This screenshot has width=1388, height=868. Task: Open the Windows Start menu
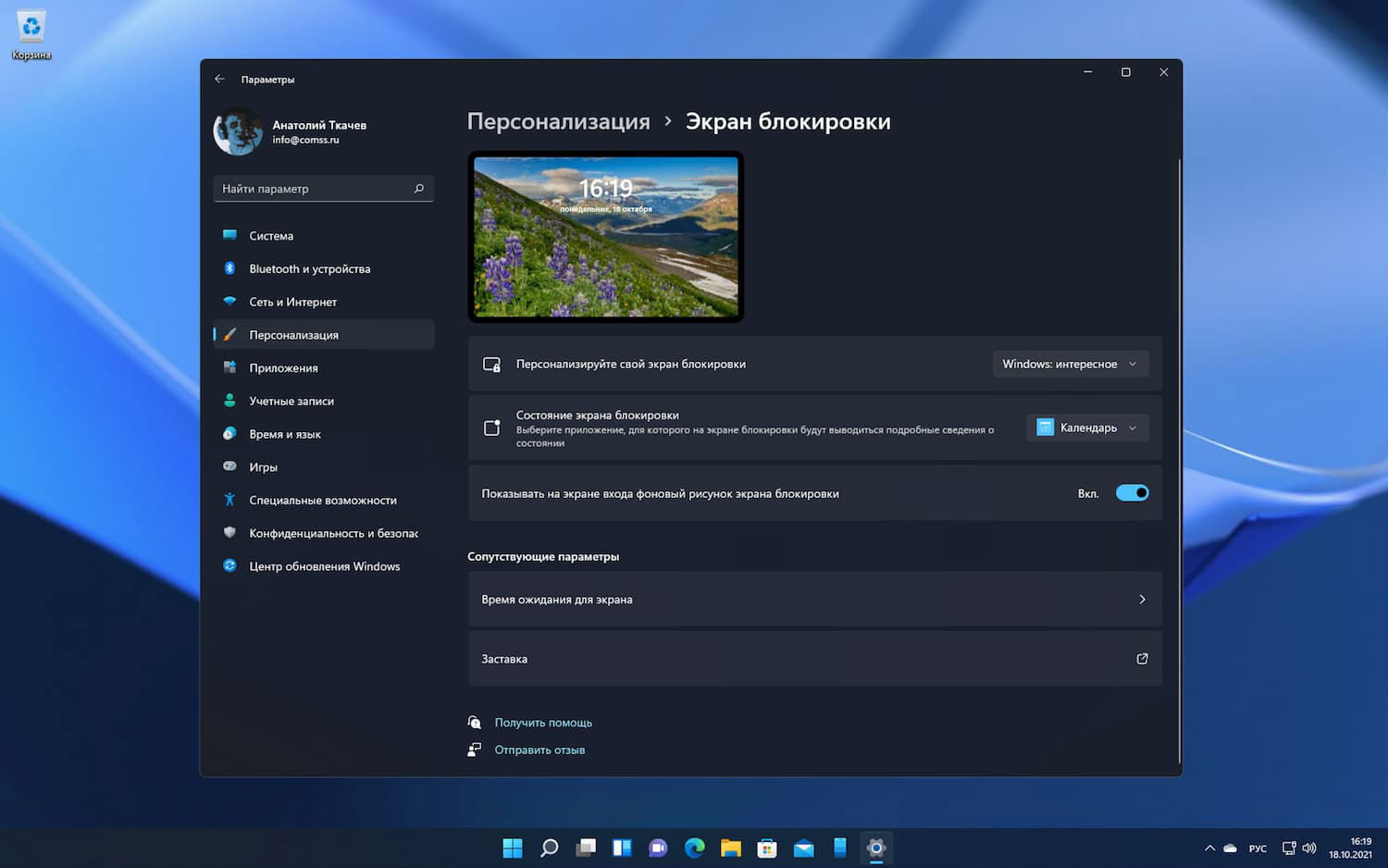point(513,848)
